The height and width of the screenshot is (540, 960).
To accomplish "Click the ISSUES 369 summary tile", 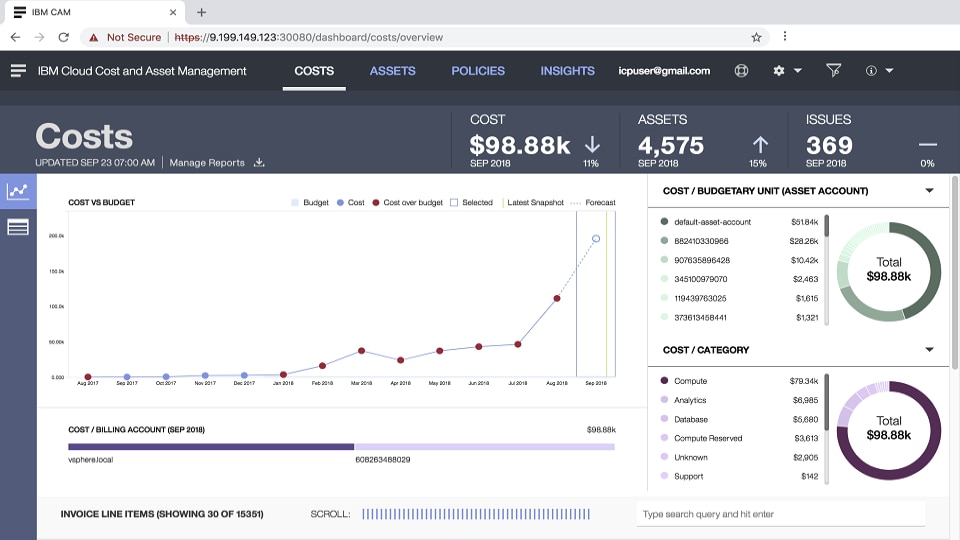I will [x=872, y=141].
